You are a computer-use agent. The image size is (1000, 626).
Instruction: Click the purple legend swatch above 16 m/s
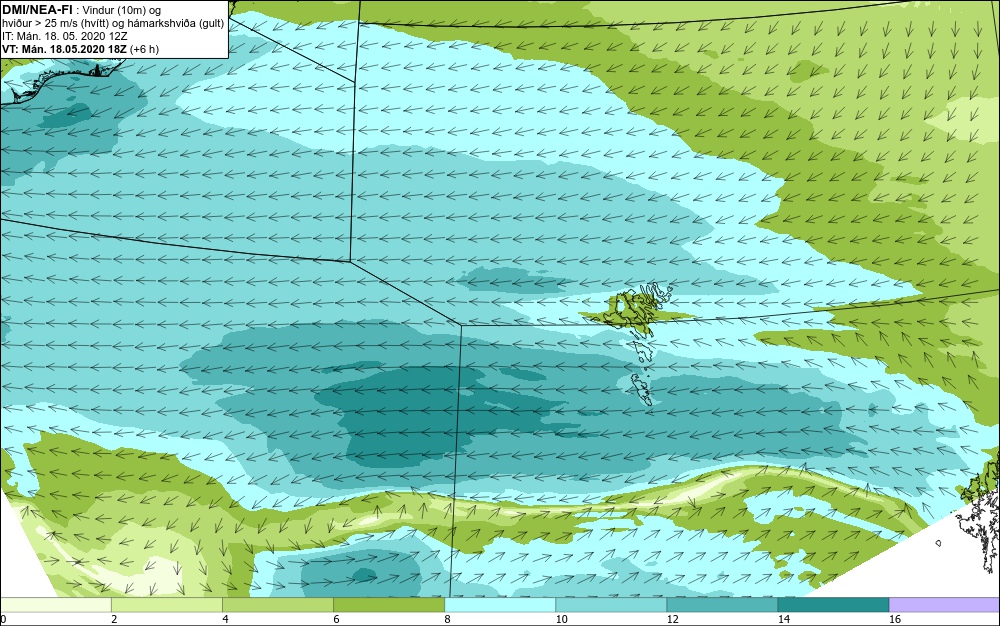pos(945,605)
